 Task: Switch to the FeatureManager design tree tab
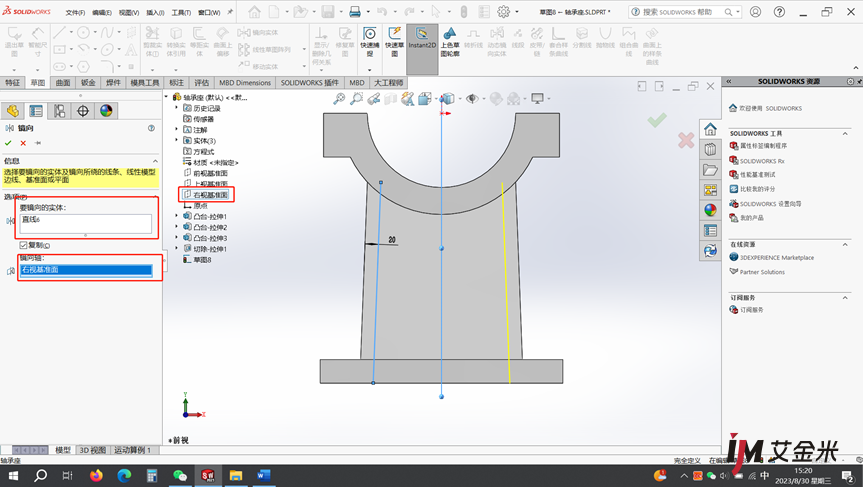click(13, 111)
